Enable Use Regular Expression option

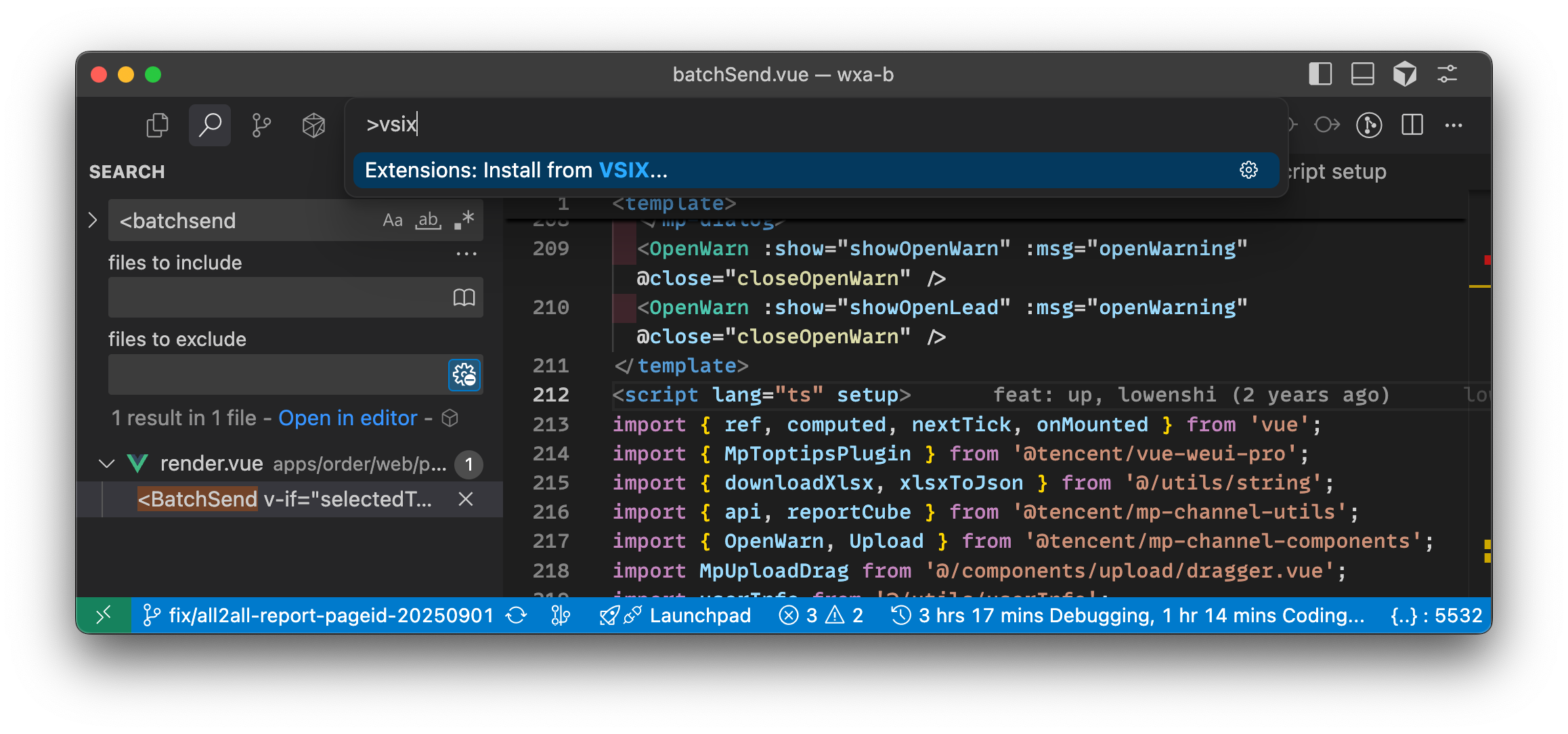tap(464, 221)
